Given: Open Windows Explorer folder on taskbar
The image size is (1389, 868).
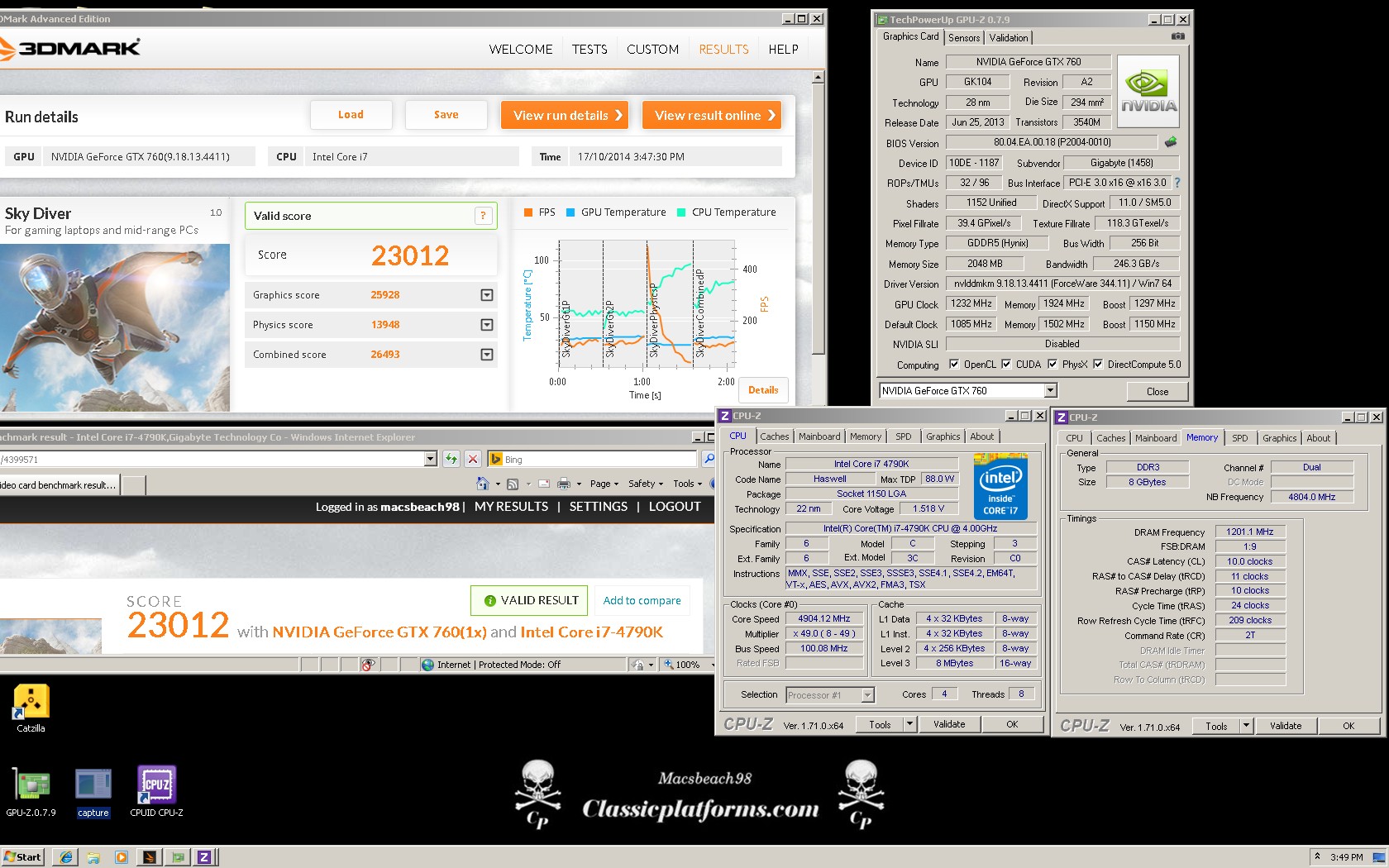Looking at the screenshot, I should (x=93, y=857).
